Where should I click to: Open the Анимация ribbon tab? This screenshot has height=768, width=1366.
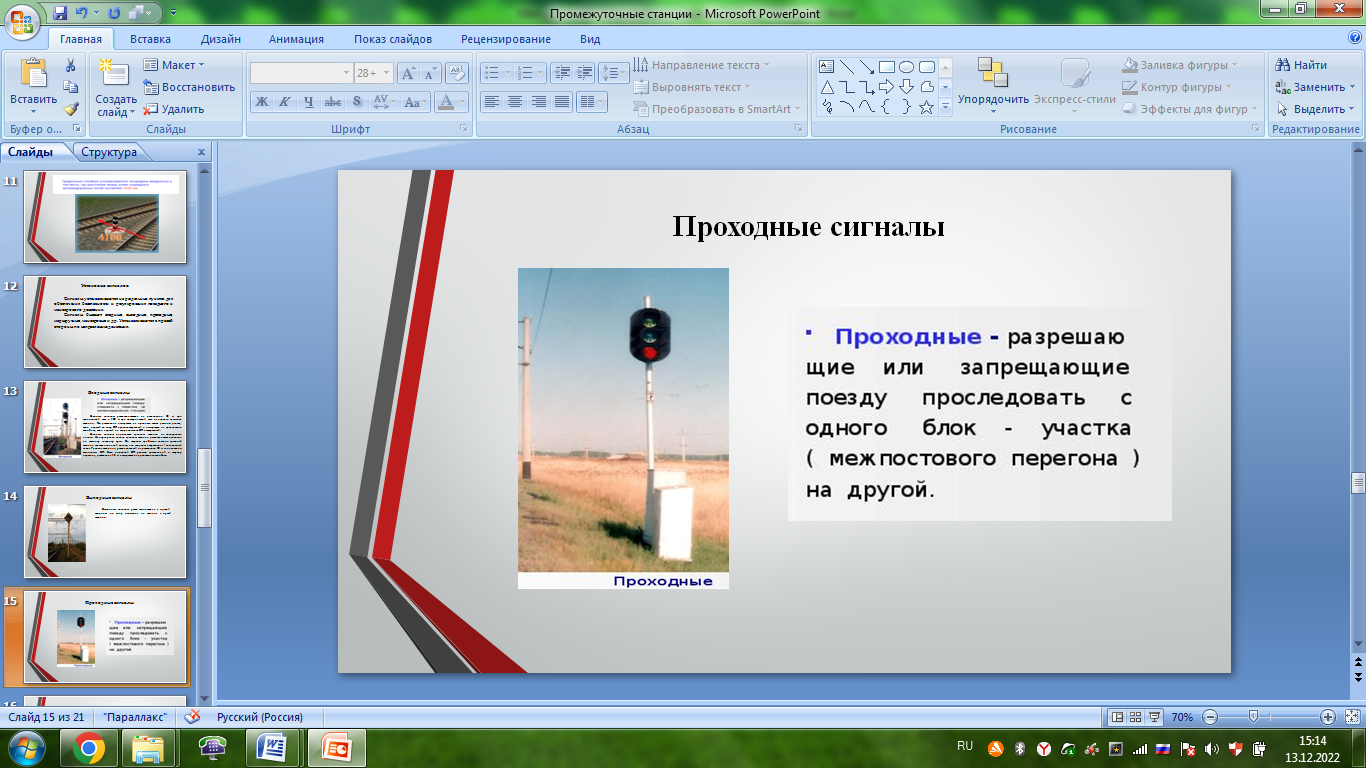tap(296, 39)
